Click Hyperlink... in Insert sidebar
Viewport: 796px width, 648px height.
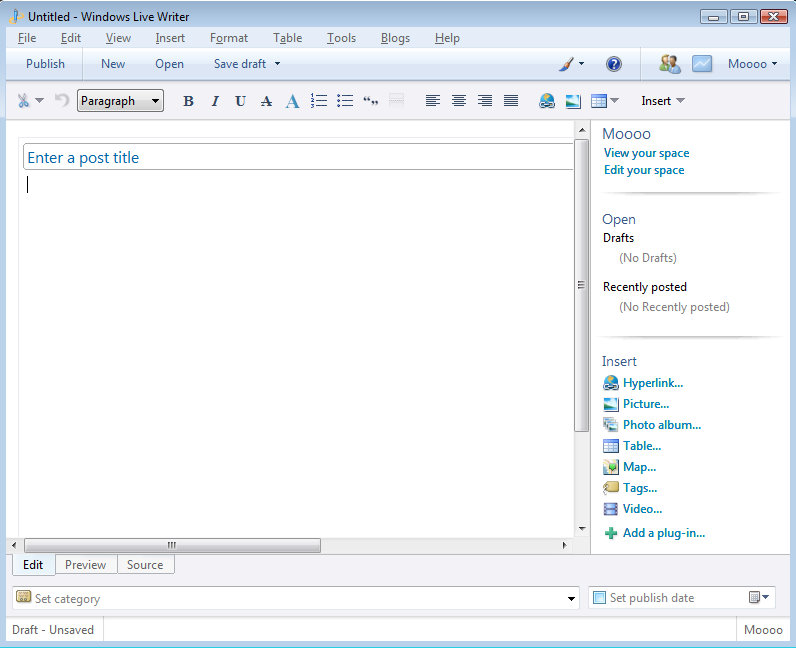pyautogui.click(x=653, y=383)
